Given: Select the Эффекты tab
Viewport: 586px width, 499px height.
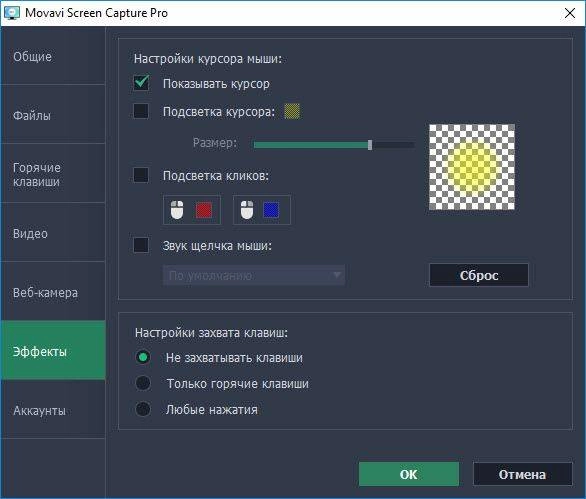Looking at the screenshot, I should click(x=53, y=350).
